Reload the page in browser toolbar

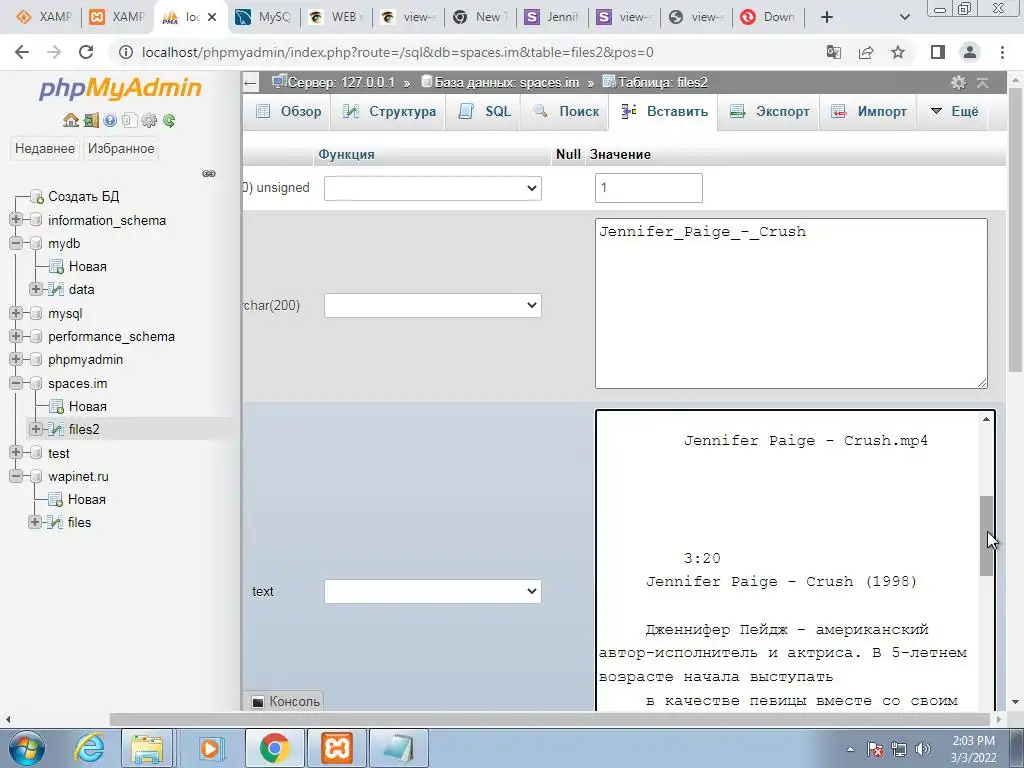click(86, 52)
